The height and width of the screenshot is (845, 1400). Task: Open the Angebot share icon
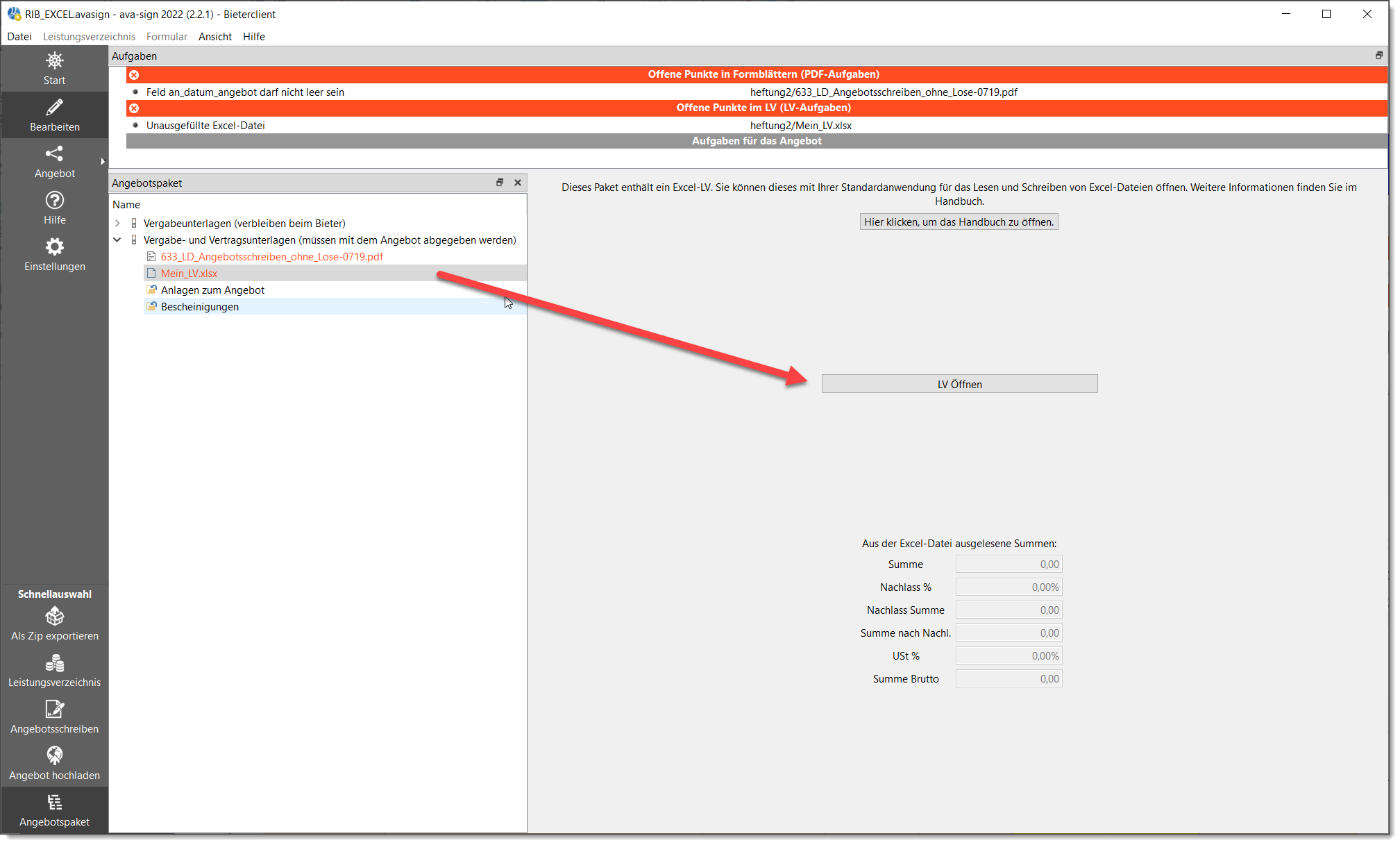[54, 153]
